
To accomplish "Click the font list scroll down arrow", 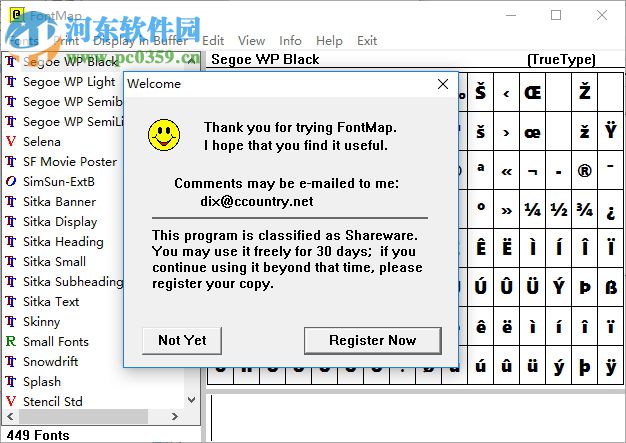I will click(x=192, y=399).
